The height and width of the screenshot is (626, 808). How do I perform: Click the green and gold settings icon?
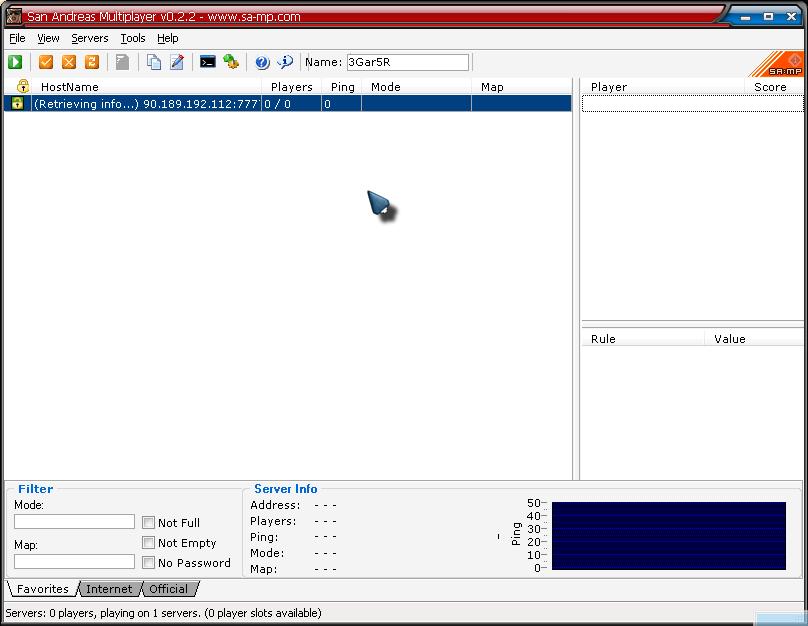[x=231, y=62]
